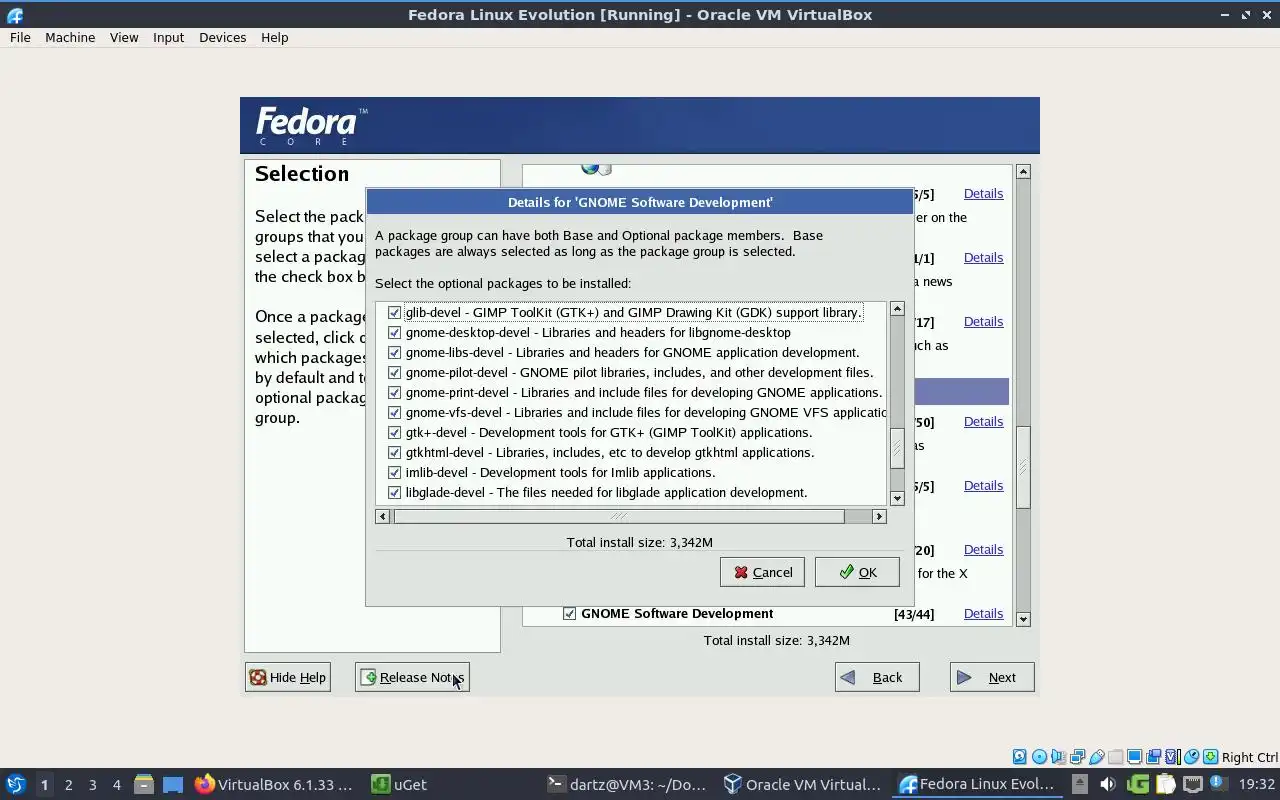Confirm the package details with OK

(857, 572)
